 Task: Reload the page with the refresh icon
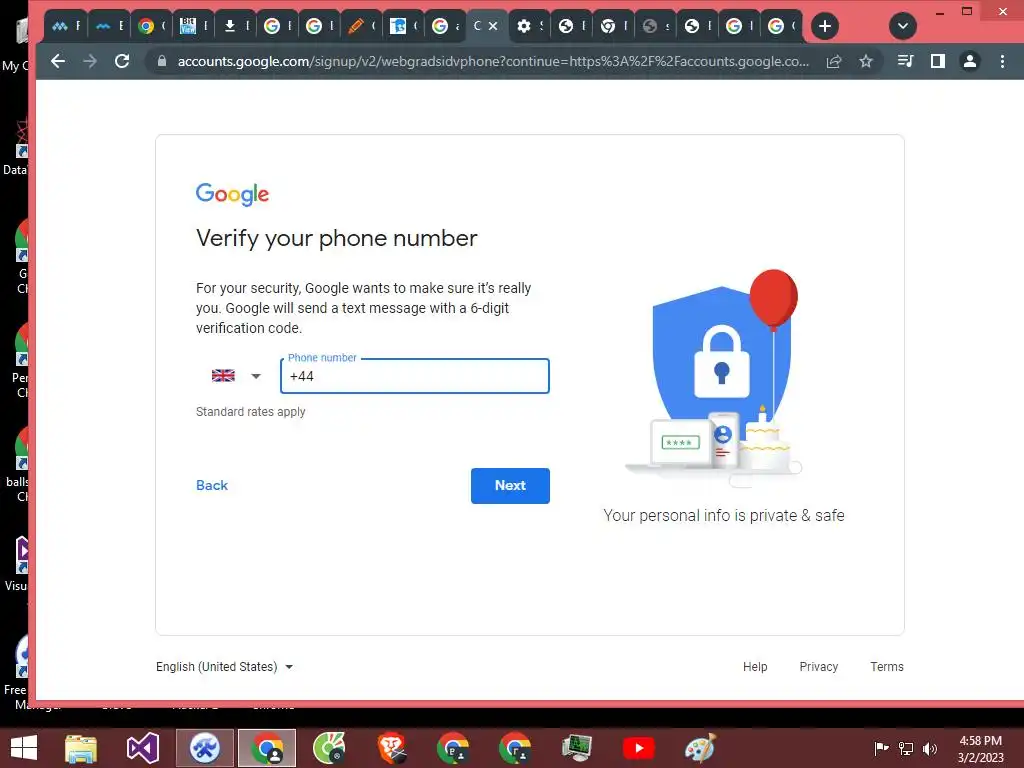pos(121,61)
